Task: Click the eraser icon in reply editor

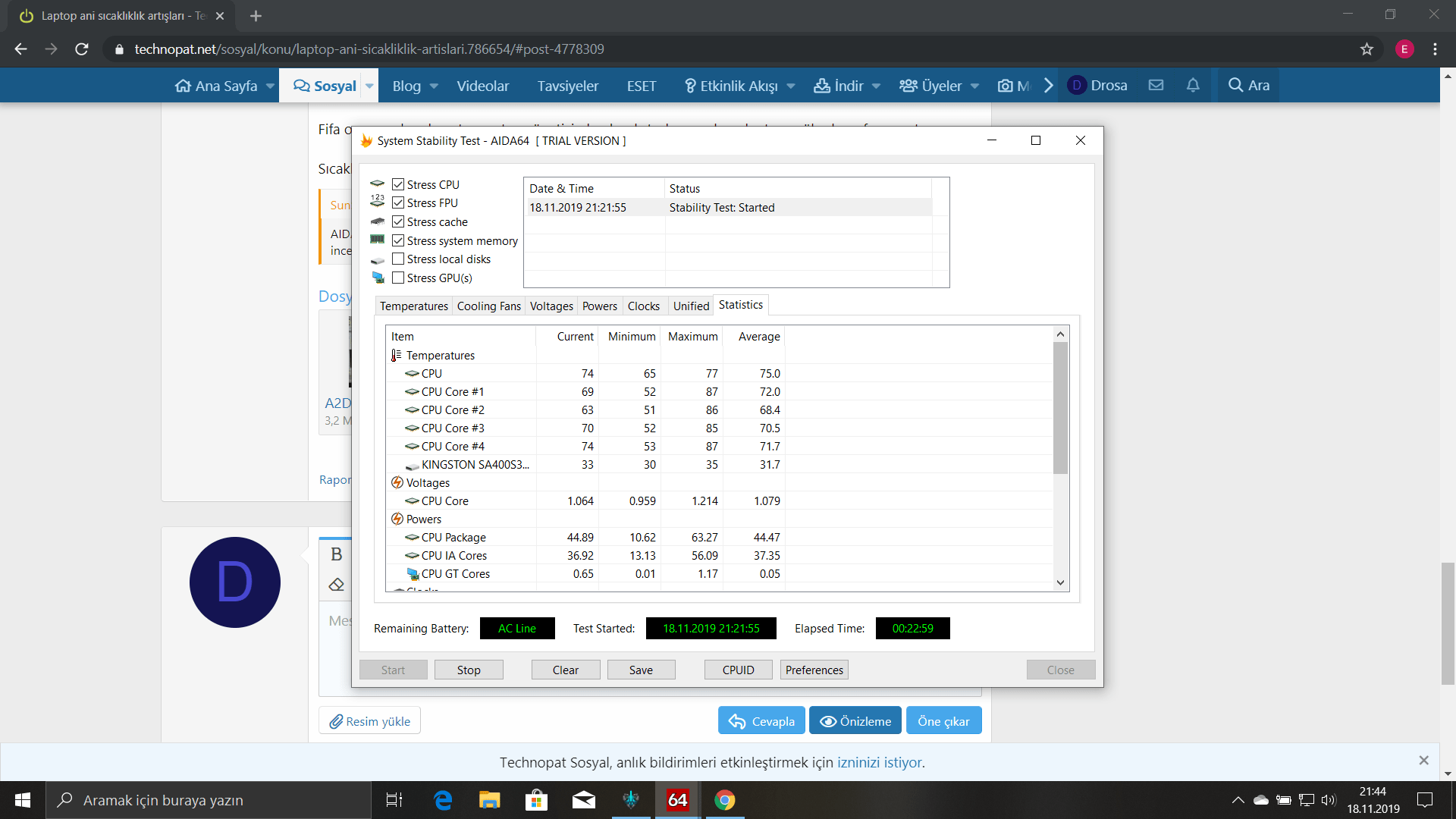Action: point(337,585)
